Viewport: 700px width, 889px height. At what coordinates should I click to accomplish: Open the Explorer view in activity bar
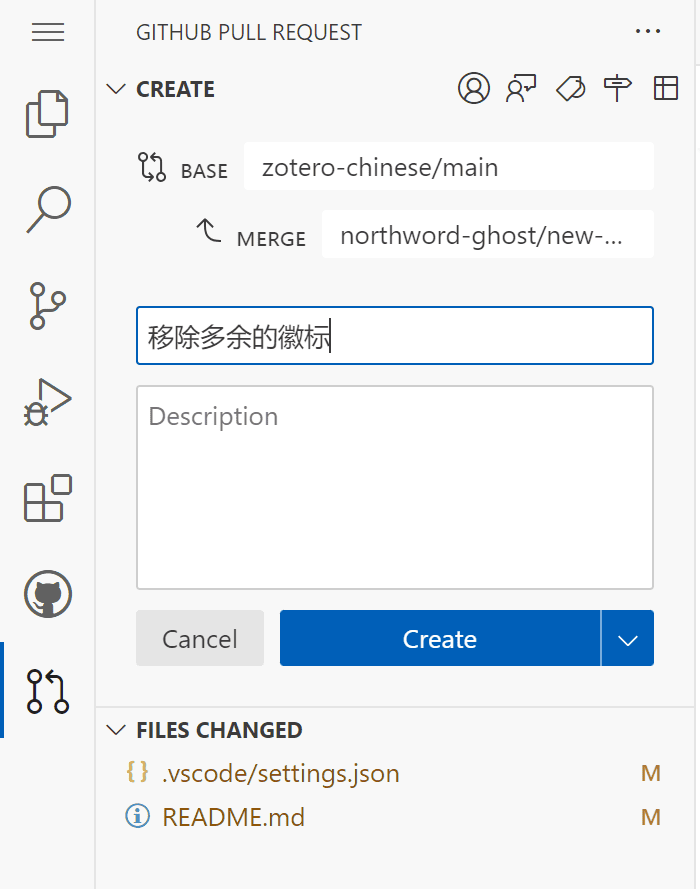[x=47, y=114]
